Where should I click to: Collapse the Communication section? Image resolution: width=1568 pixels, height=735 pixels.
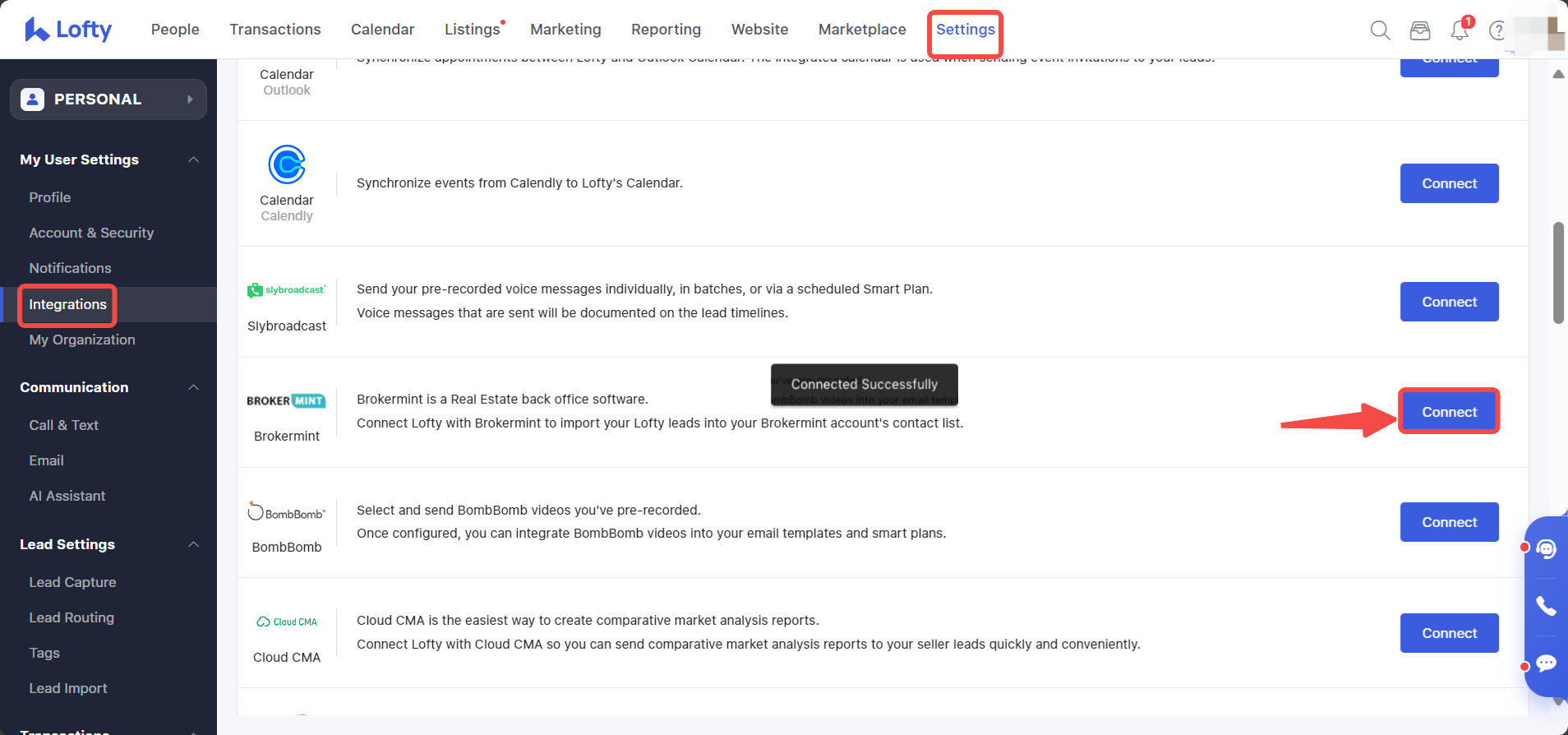194,387
